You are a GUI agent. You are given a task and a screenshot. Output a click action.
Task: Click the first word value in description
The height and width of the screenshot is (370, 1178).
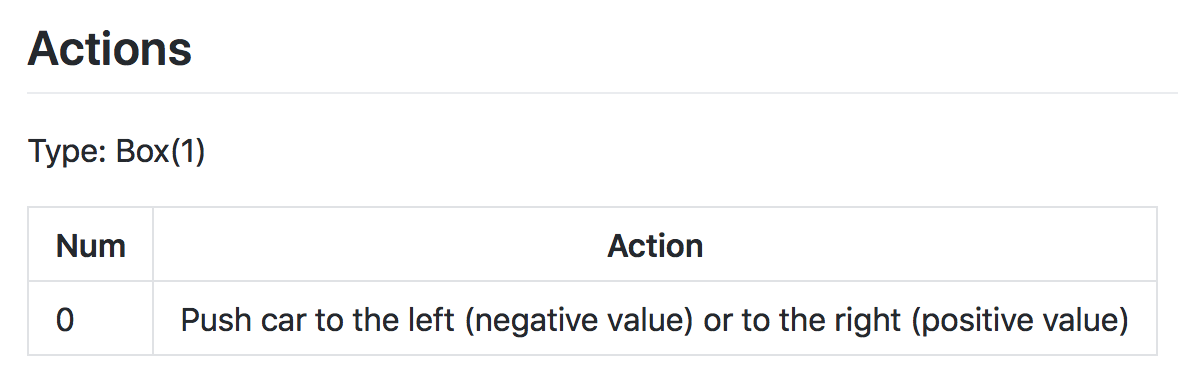(x=644, y=320)
